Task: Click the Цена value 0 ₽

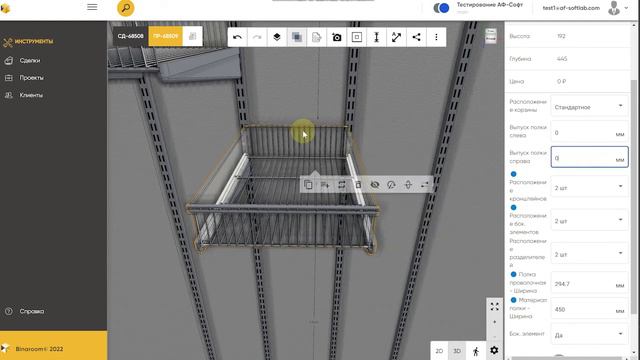Action: click(x=561, y=81)
